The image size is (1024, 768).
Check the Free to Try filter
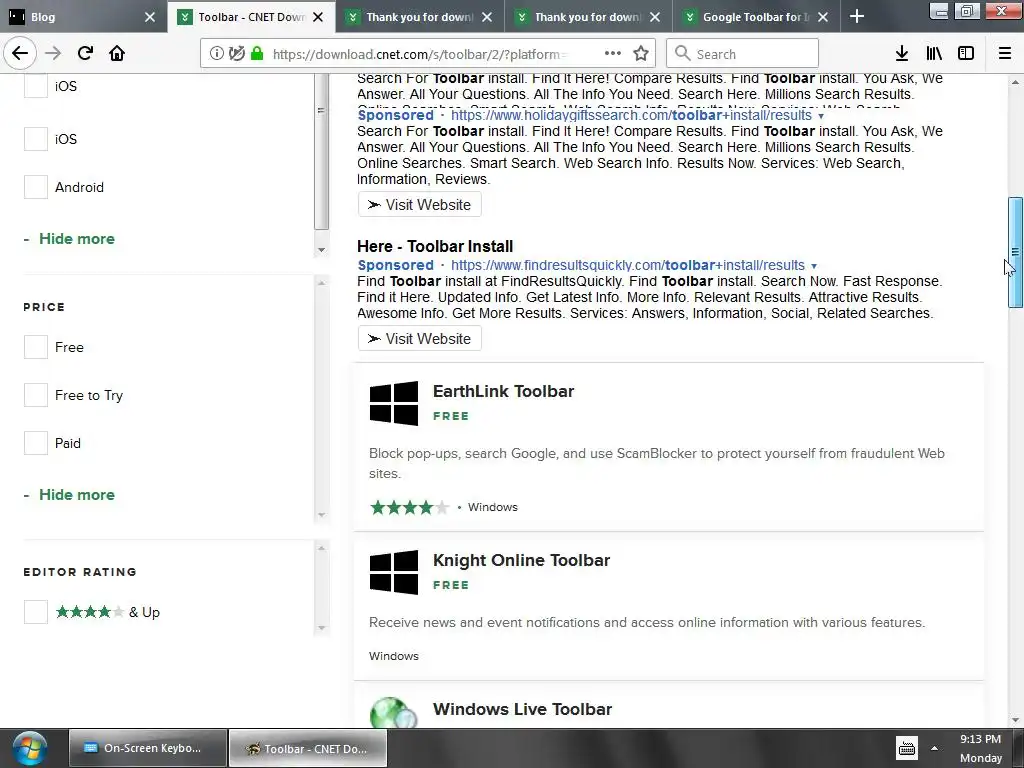36,395
